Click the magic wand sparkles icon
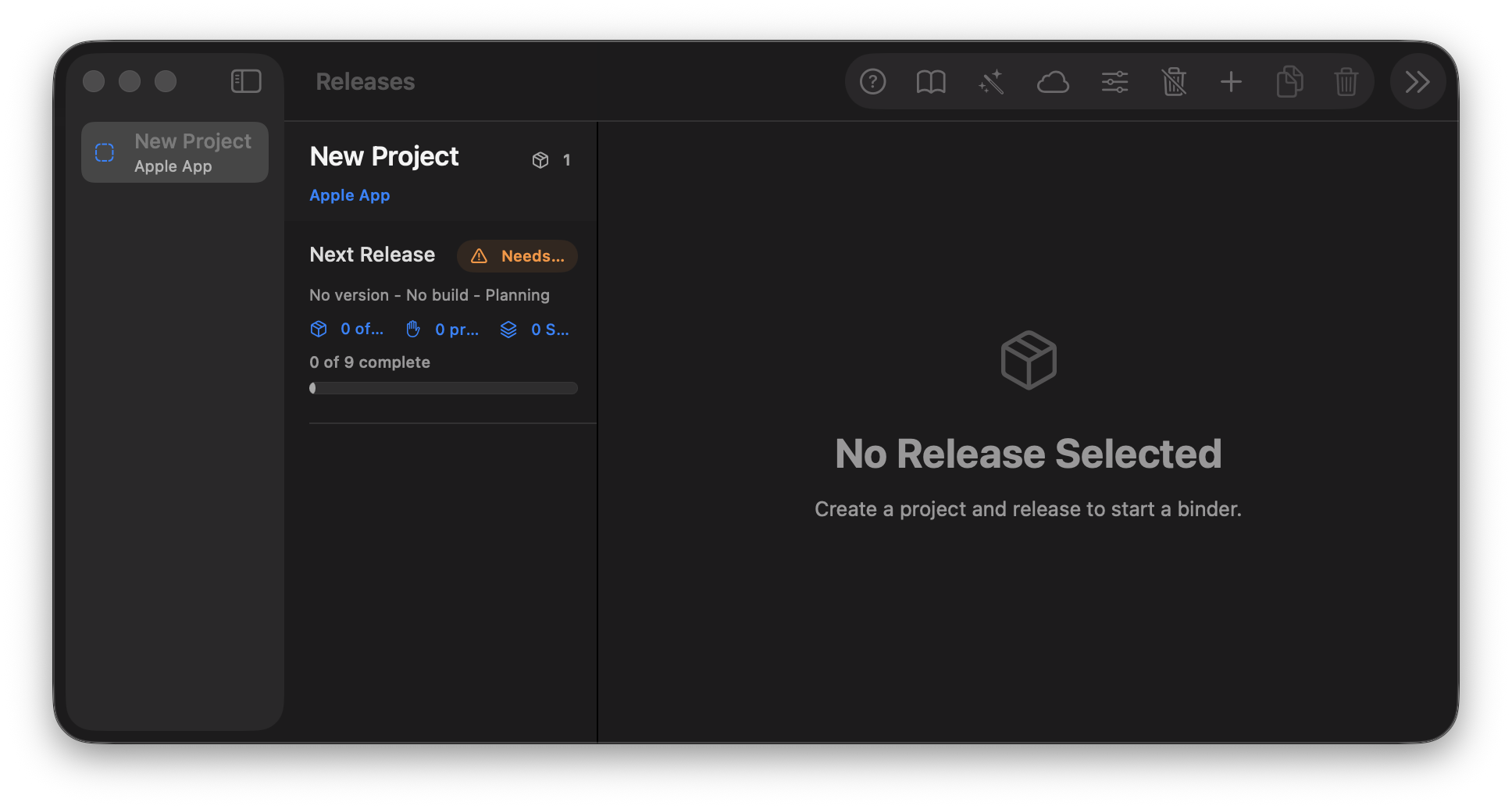 coord(991,81)
